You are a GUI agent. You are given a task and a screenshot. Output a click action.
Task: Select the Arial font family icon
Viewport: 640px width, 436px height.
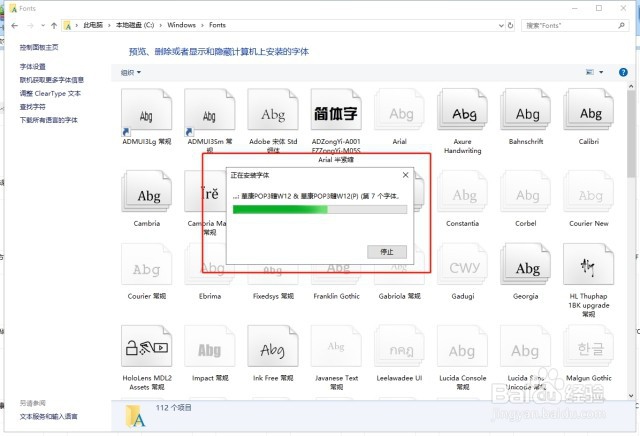[400, 110]
